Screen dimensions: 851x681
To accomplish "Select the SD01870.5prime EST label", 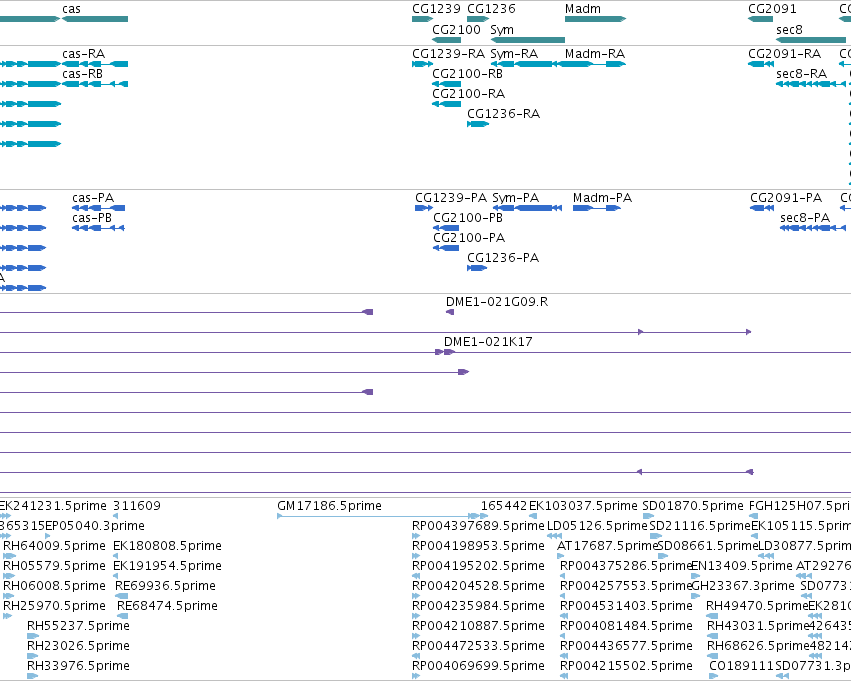I will point(693,506).
